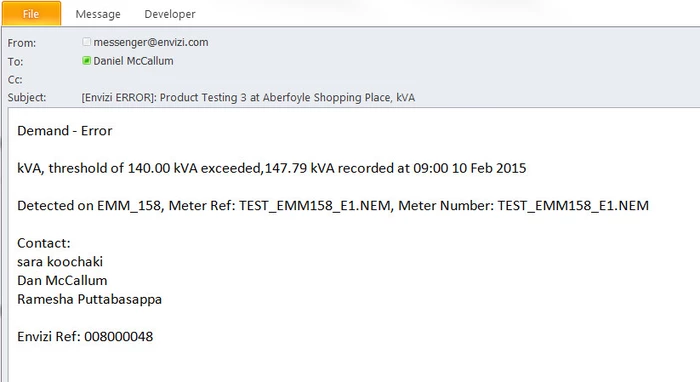Click the Cc: field label

[x=15, y=79]
